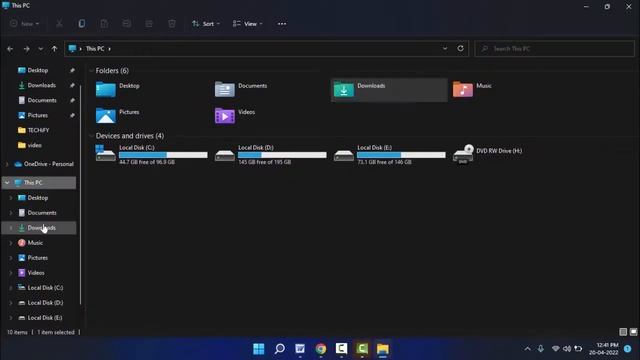Select Local Disk (D:) drive
The image size is (640, 360).
coord(271,155)
